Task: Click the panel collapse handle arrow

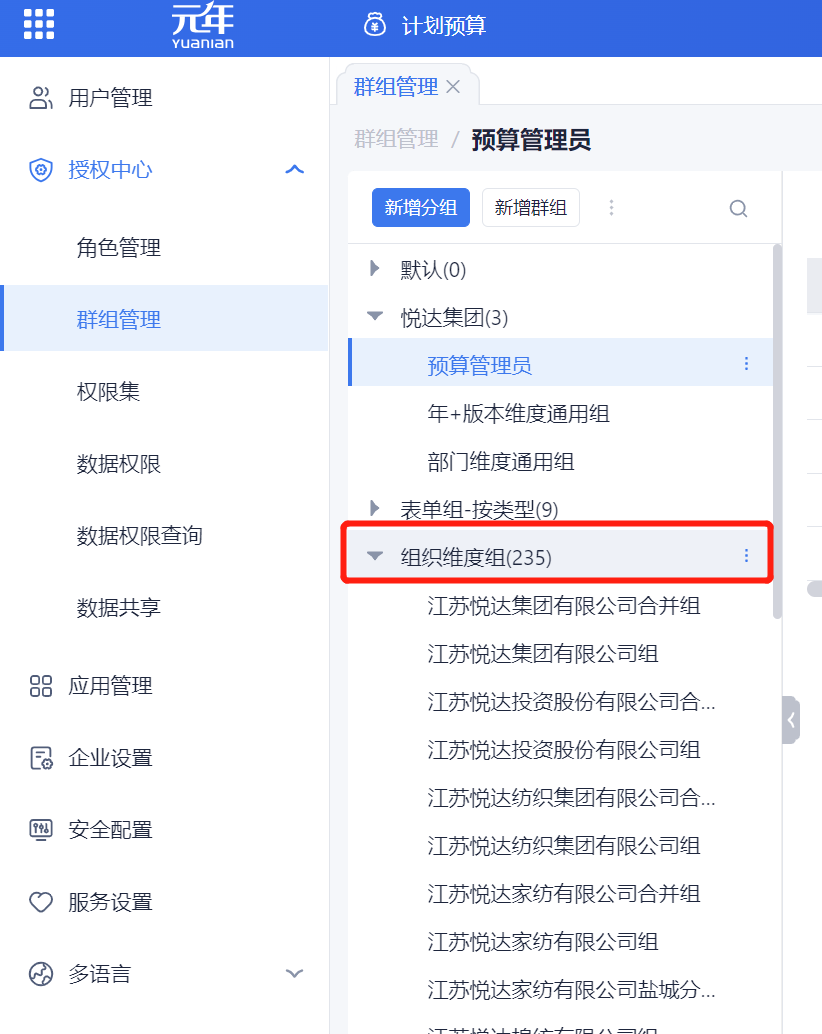Action: click(x=791, y=720)
